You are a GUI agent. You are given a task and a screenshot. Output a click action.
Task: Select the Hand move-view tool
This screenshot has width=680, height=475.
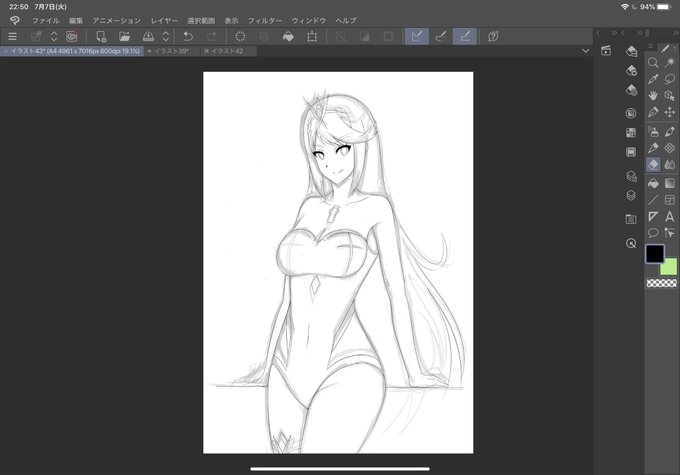click(653, 95)
